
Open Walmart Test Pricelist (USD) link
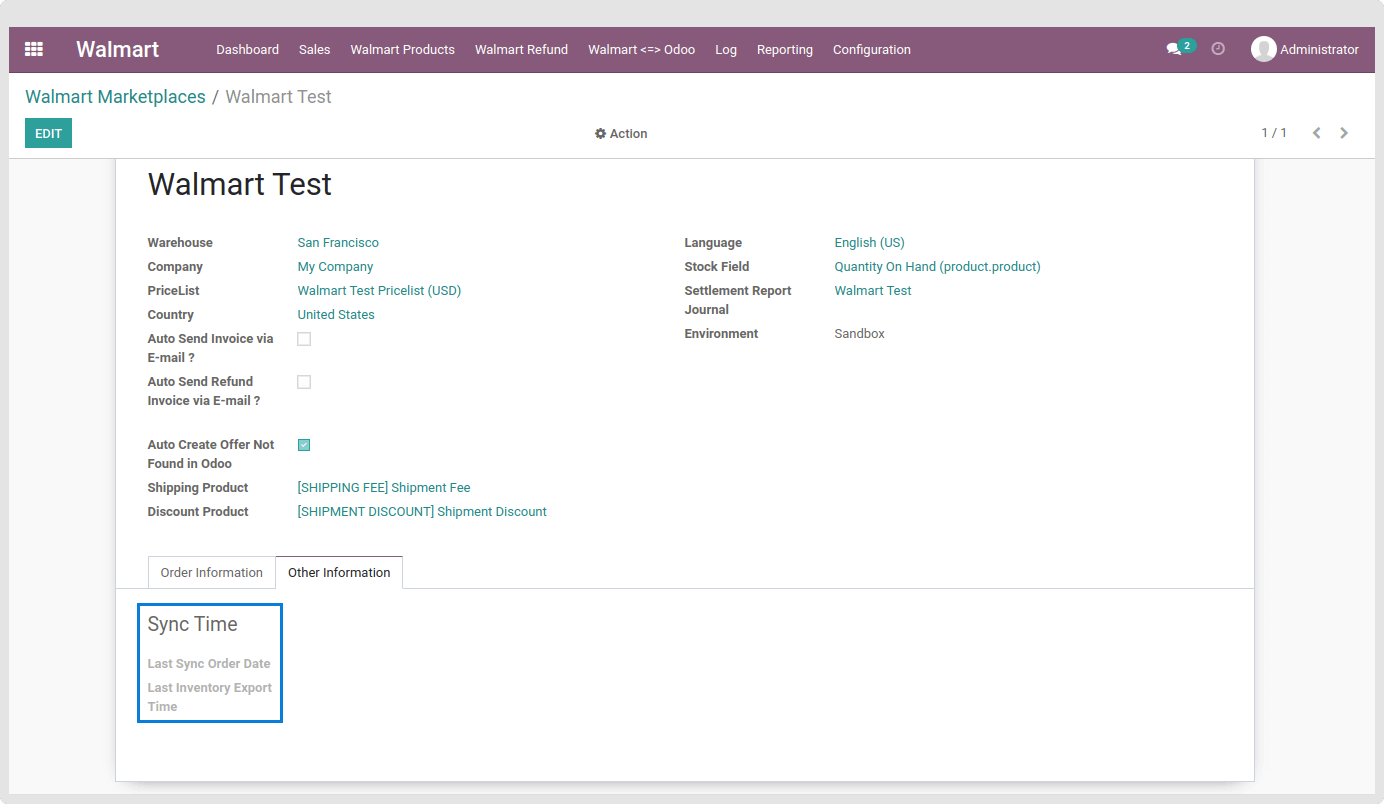pyautogui.click(x=379, y=291)
